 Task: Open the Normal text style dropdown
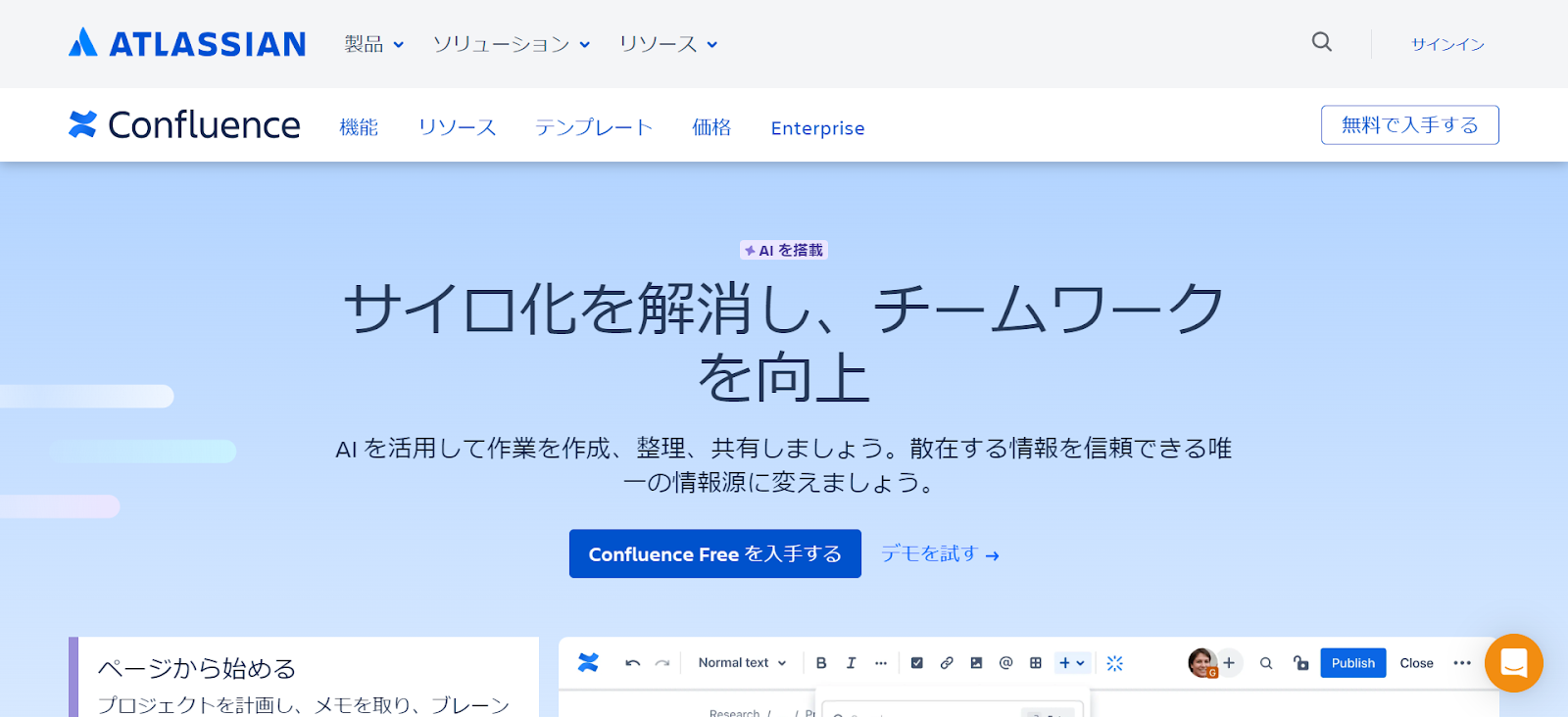click(x=742, y=663)
